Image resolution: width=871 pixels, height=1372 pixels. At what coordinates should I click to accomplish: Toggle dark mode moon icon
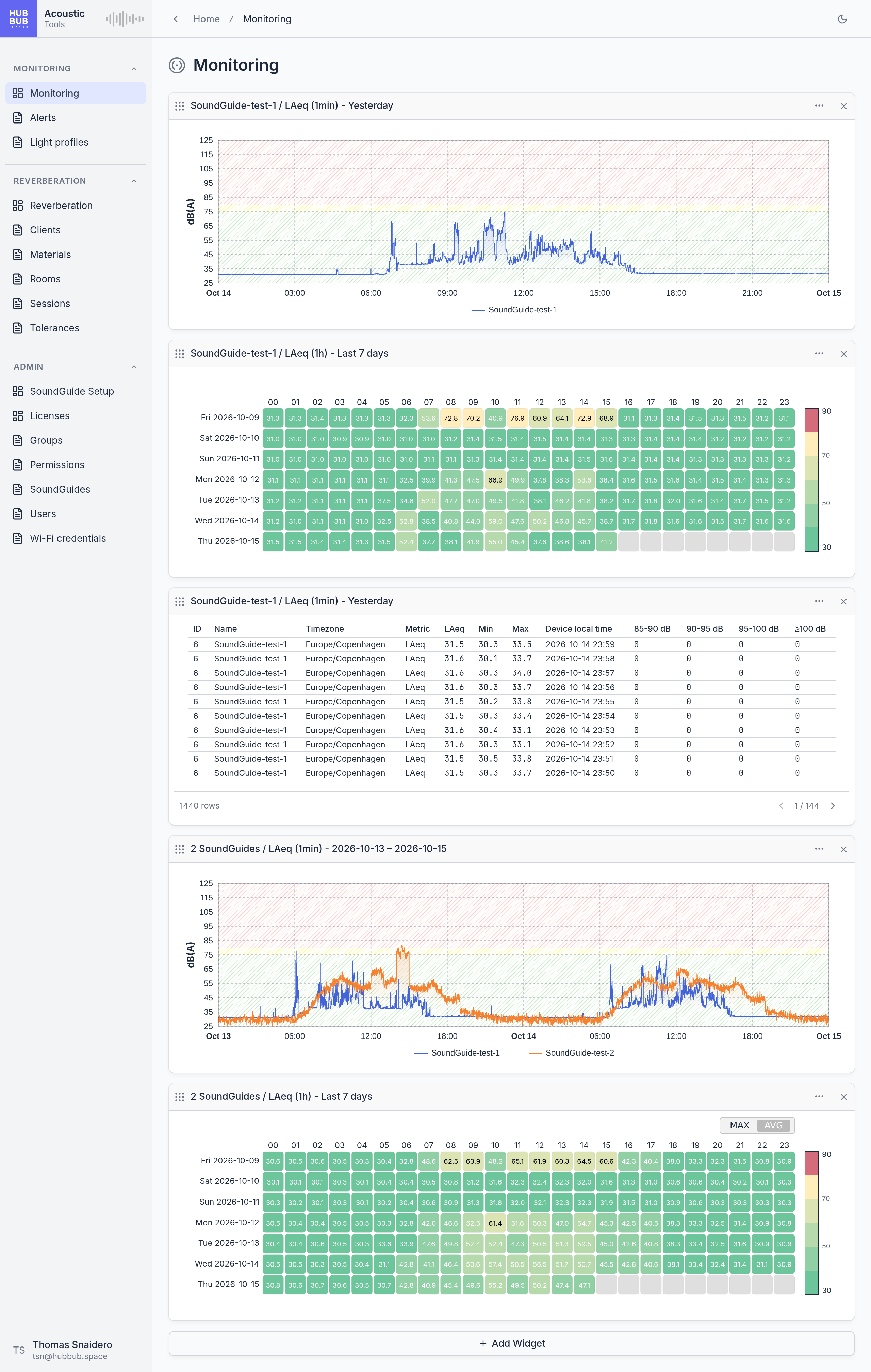point(842,19)
